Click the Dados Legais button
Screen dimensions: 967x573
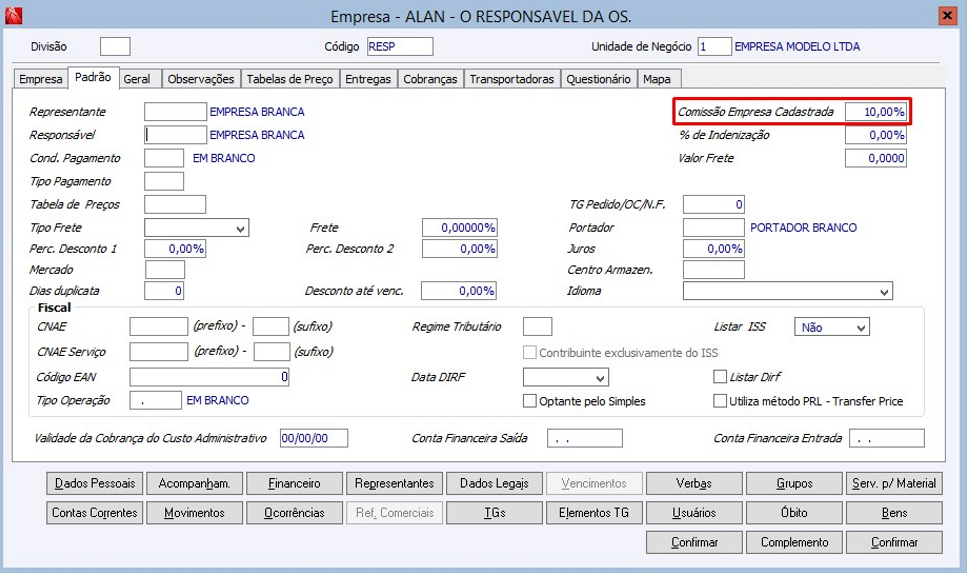495,484
